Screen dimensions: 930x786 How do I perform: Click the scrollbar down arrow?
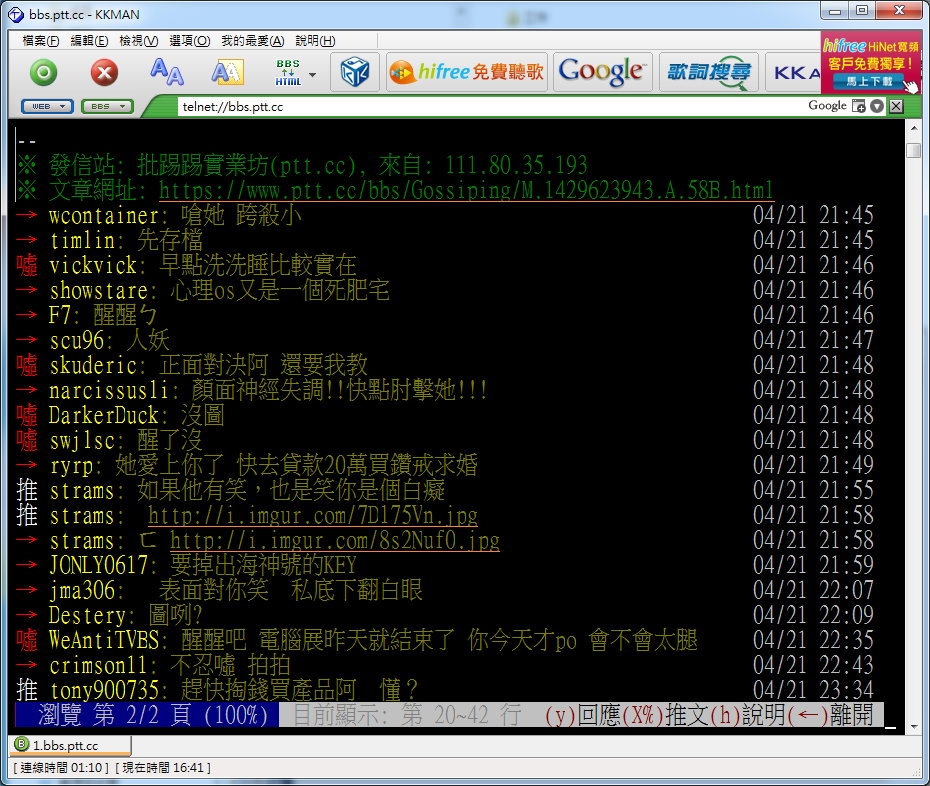tap(914, 726)
